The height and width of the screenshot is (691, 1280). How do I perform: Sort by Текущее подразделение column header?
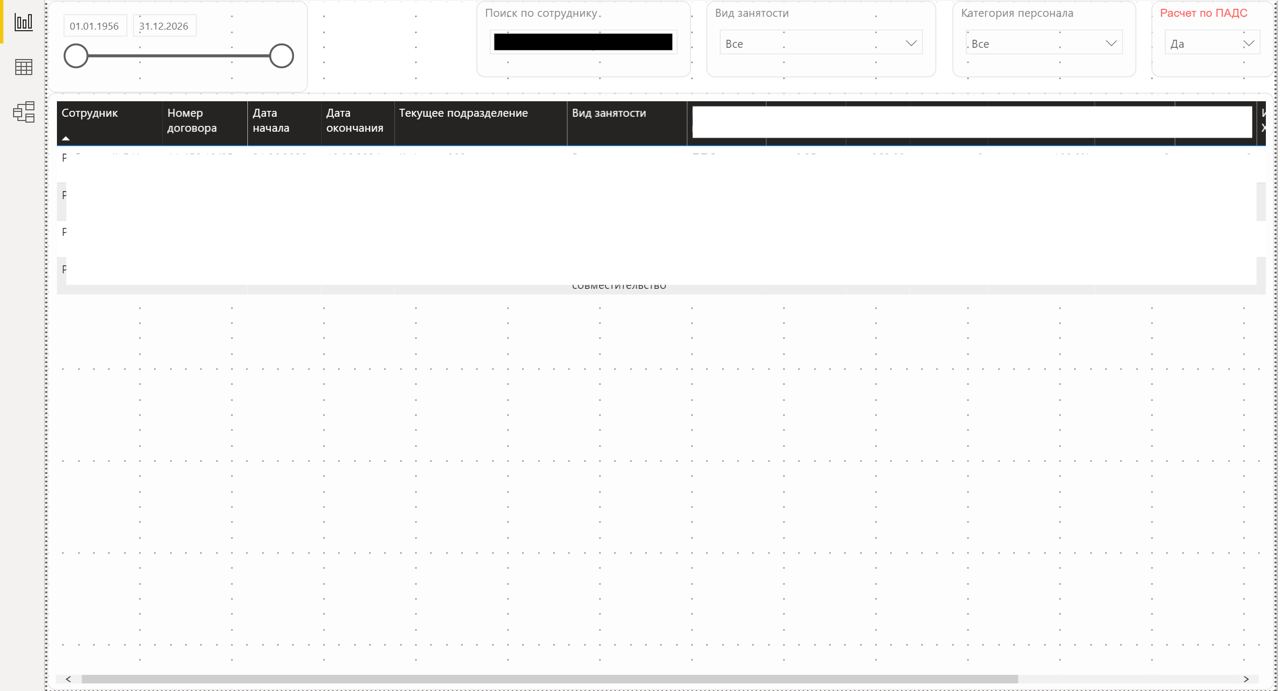tap(480, 123)
